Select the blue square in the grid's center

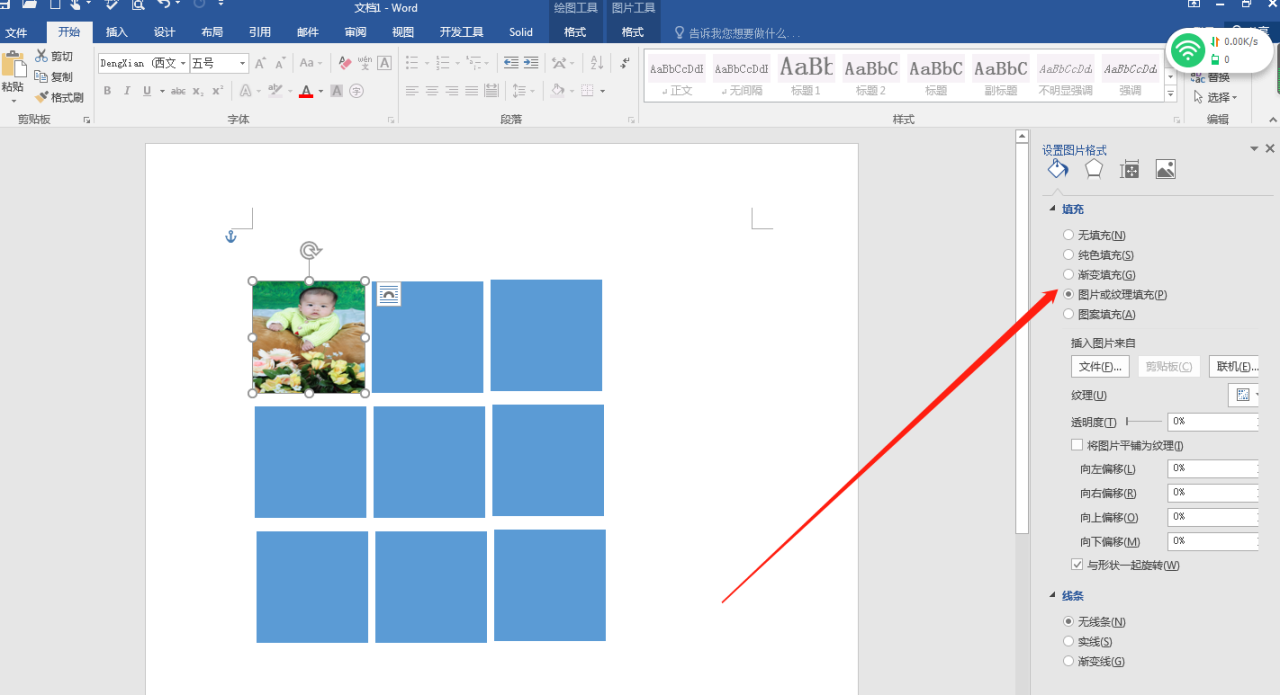[x=429, y=462]
